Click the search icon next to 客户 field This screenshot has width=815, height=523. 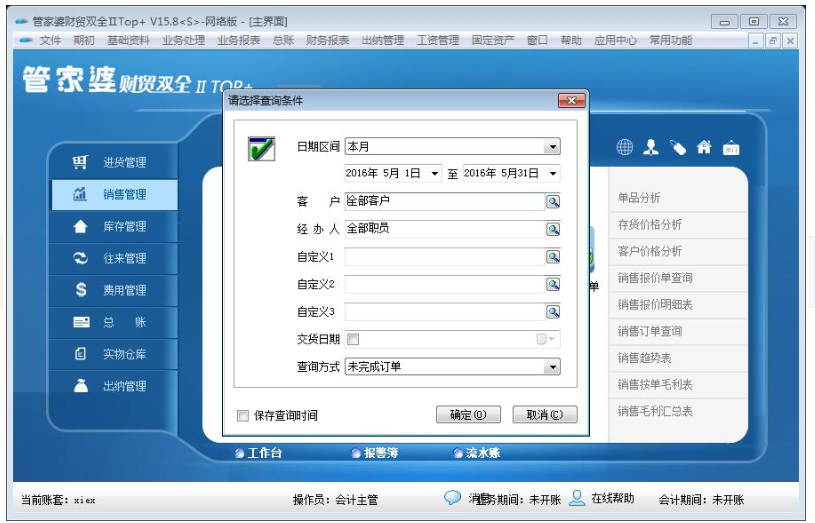pos(553,202)
